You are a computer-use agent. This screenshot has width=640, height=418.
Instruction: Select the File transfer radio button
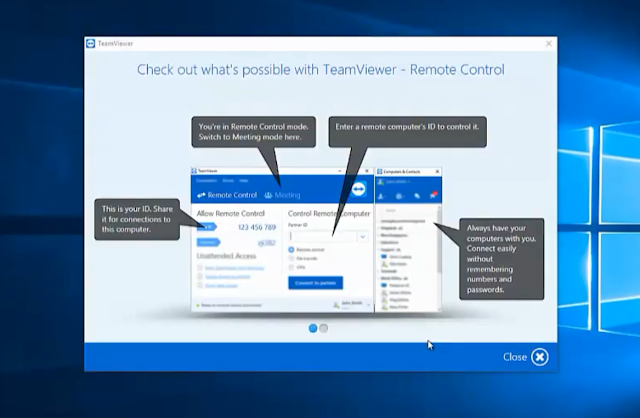click(x=291, y=258)
